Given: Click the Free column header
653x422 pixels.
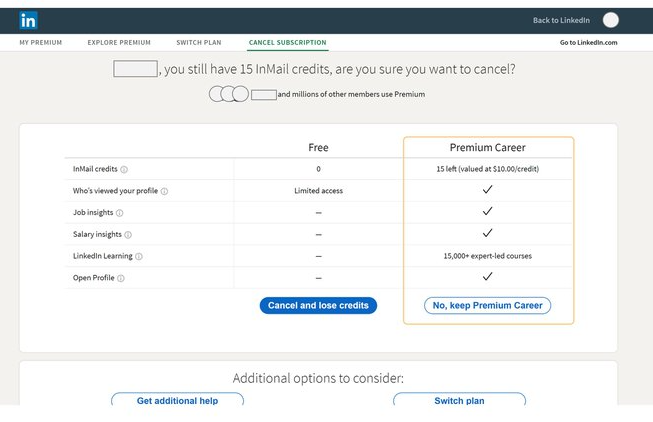Looking at the screenshot, I should [x=318, y=147].
